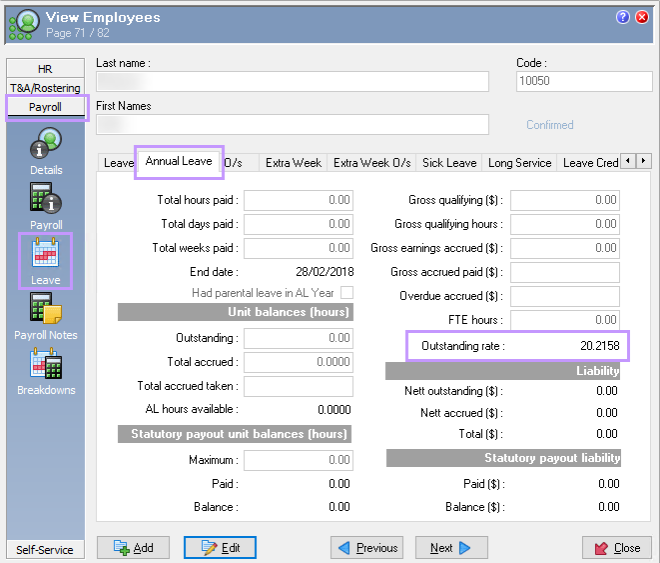The image size is (660, 563).
Task: Click the Last name input field
Action: click(x=292, y=82)
